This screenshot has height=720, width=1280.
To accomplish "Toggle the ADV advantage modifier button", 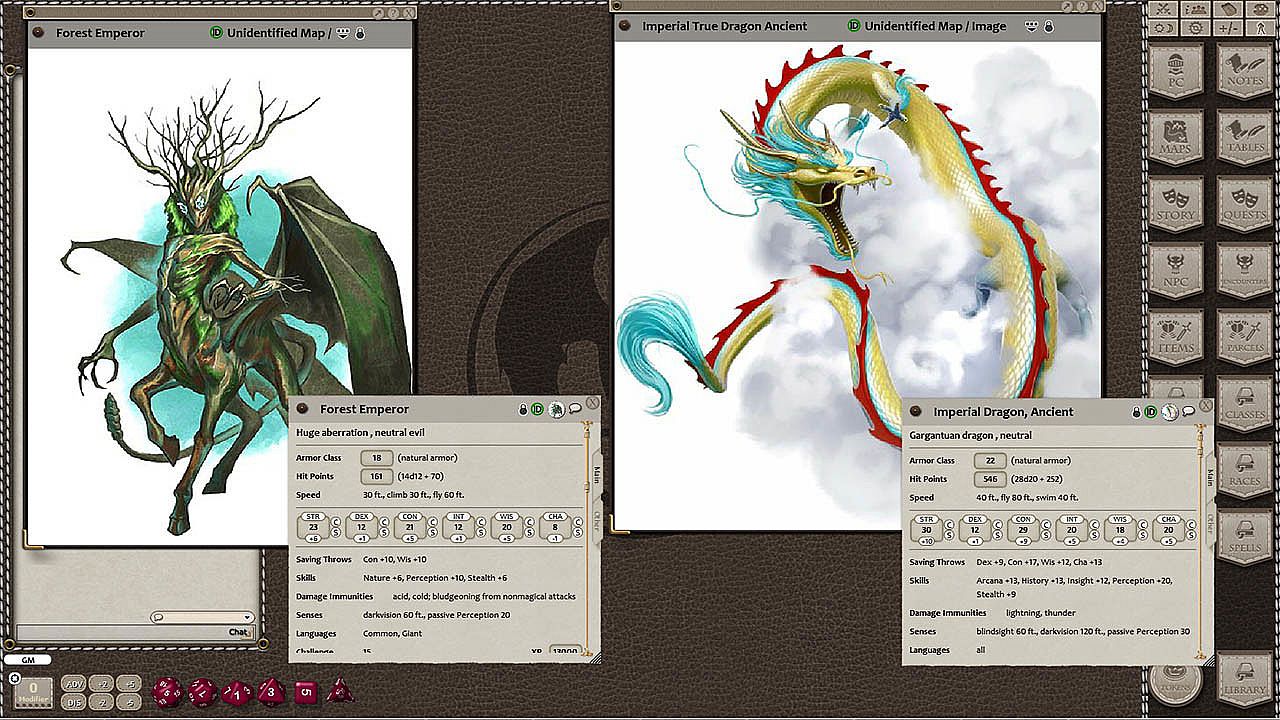I will [x=73, y=683].
